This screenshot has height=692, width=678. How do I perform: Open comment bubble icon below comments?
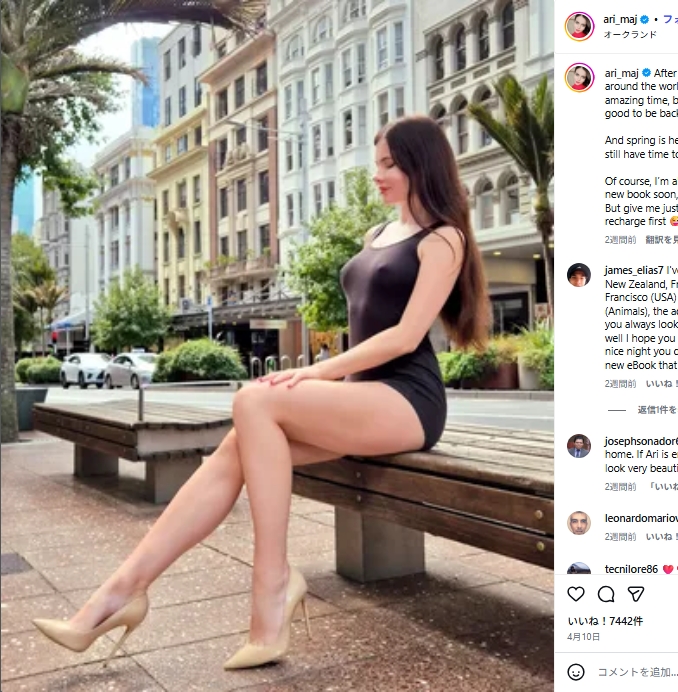(606, 594)
